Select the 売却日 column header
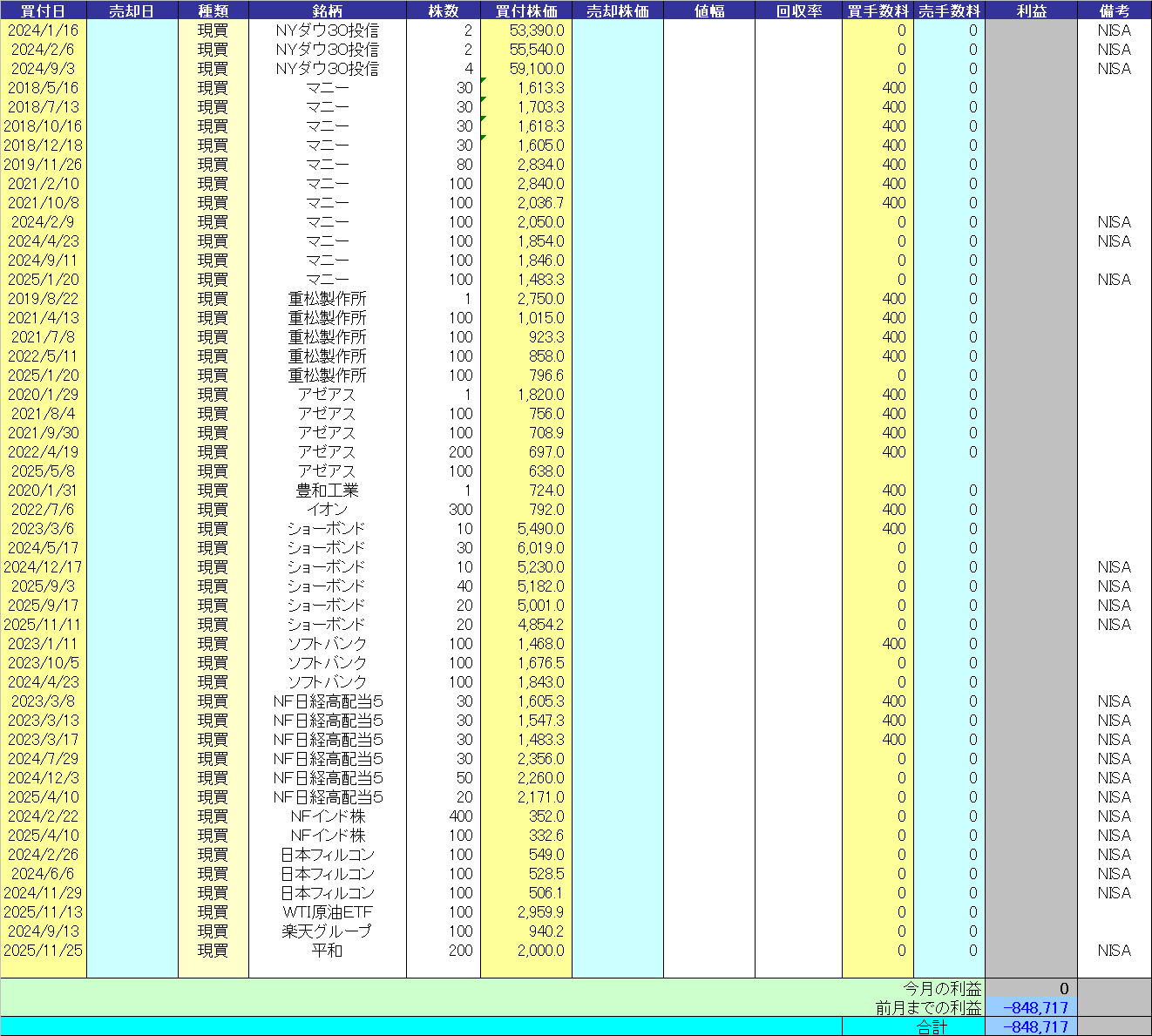 132,10
